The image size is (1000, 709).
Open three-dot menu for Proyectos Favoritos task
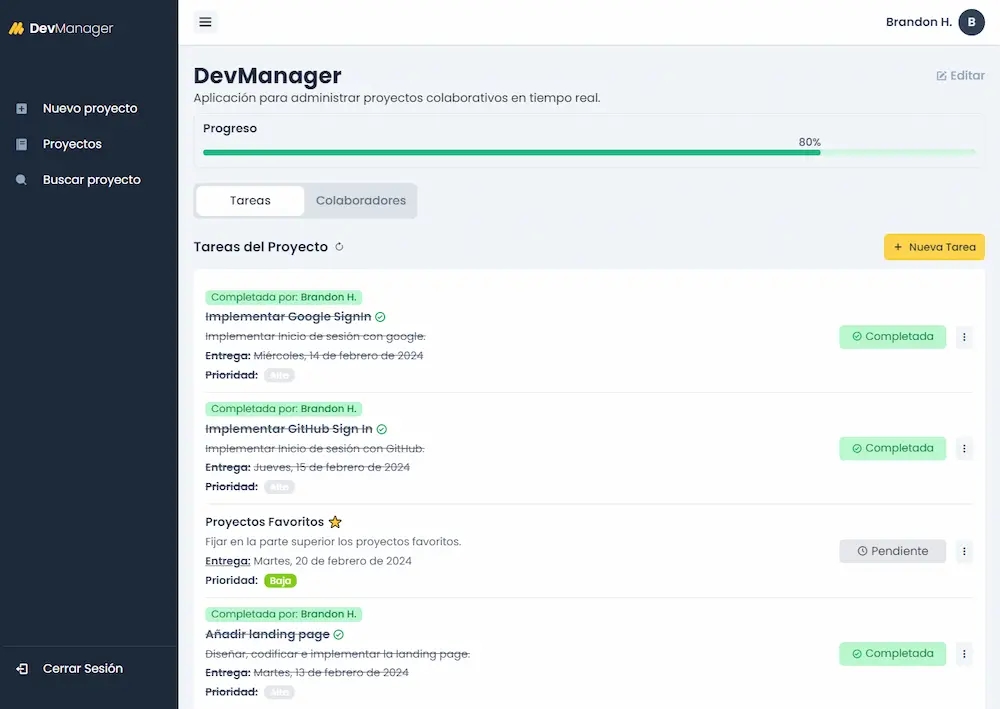click(x=964, y=551)
